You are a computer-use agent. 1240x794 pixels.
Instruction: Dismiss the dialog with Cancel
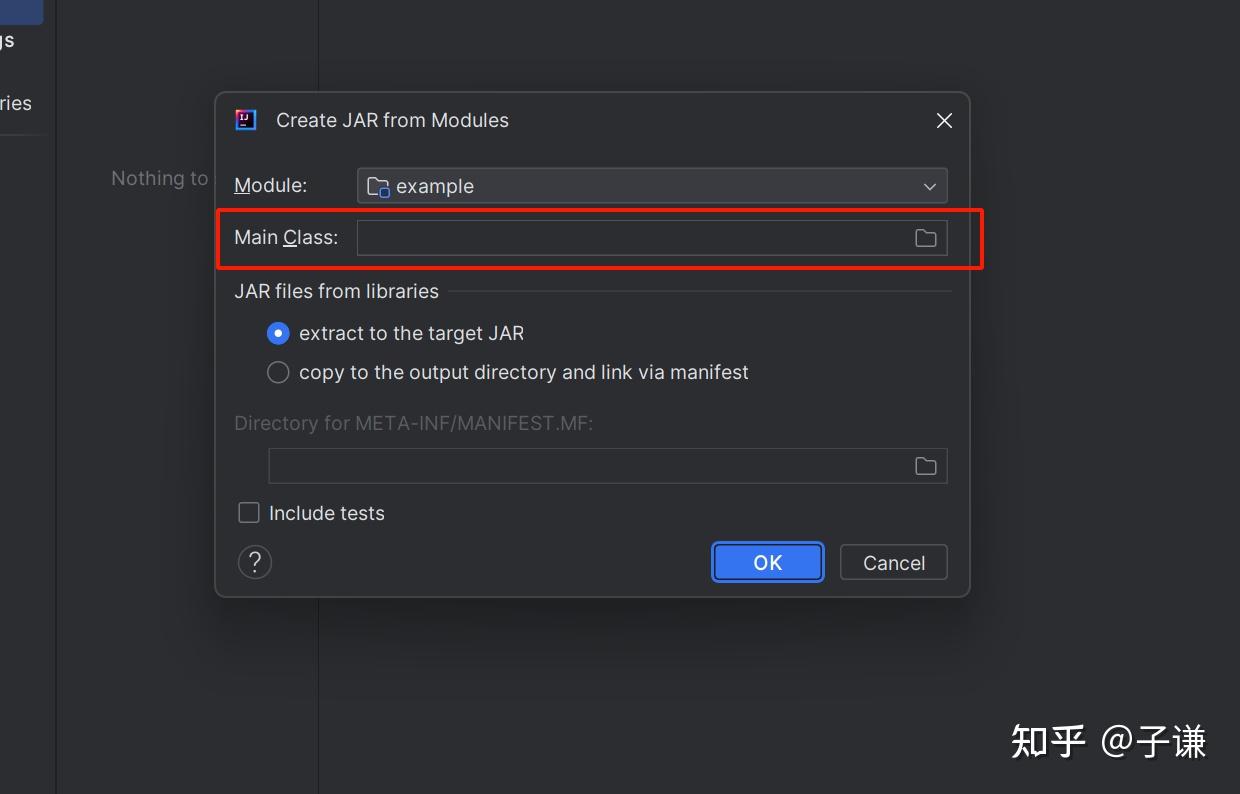893,562
